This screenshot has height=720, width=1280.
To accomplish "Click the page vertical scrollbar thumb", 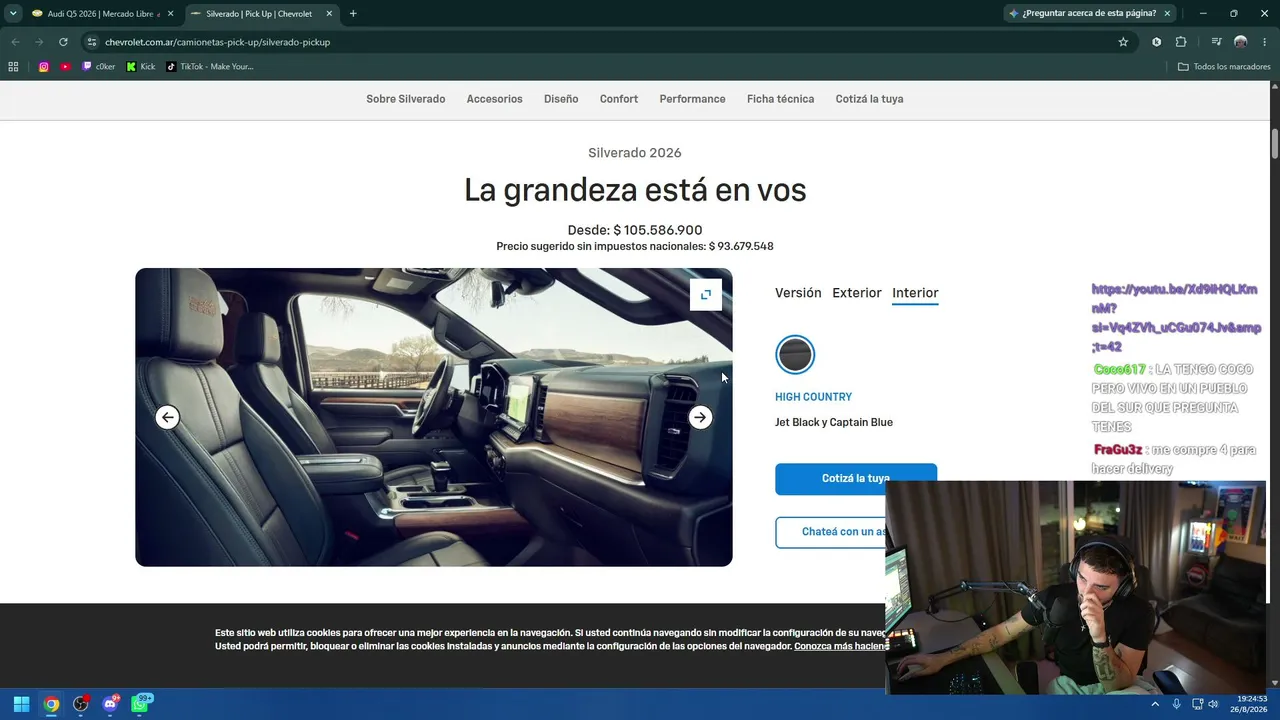I will click(1274, 143).
